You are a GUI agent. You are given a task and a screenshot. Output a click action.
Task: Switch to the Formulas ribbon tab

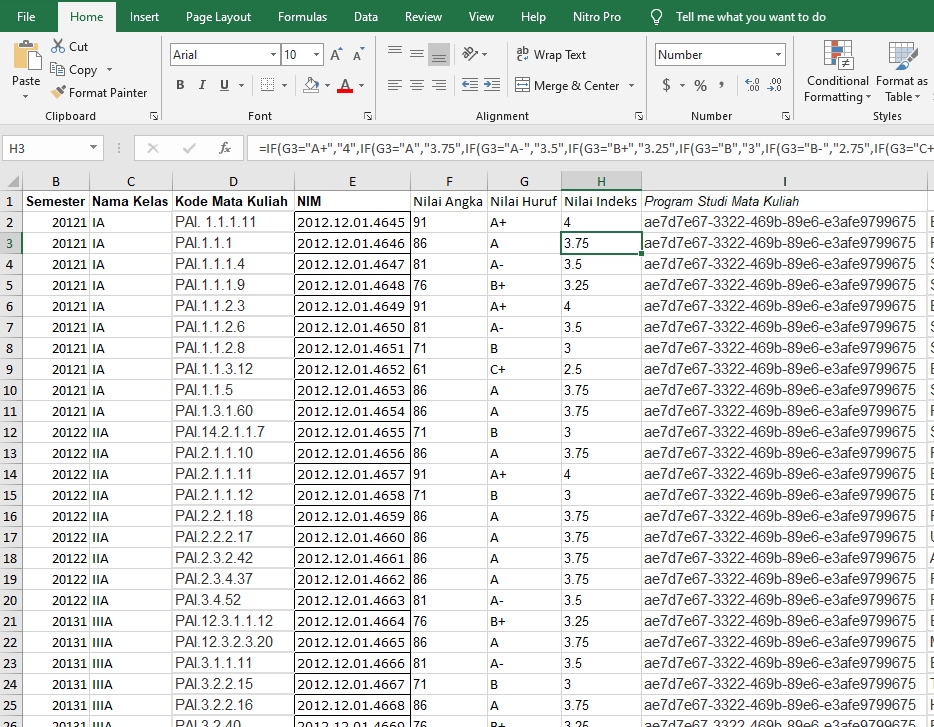coord(302,16)
